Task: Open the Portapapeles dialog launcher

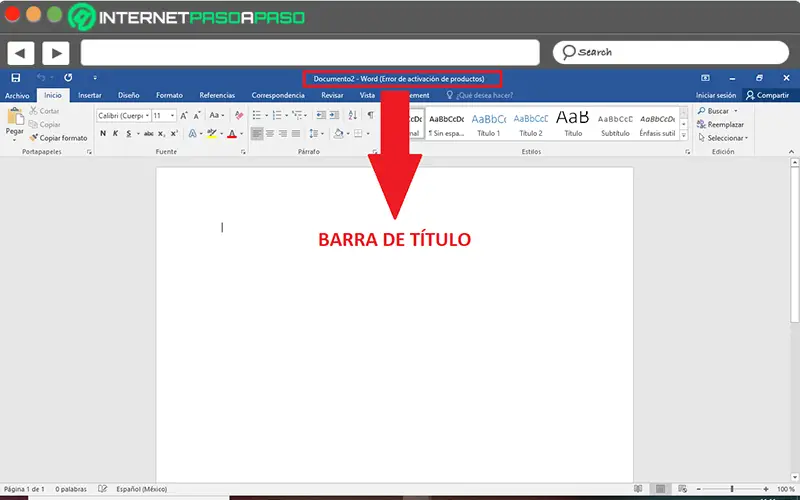Action: click(x=89, y=152)
